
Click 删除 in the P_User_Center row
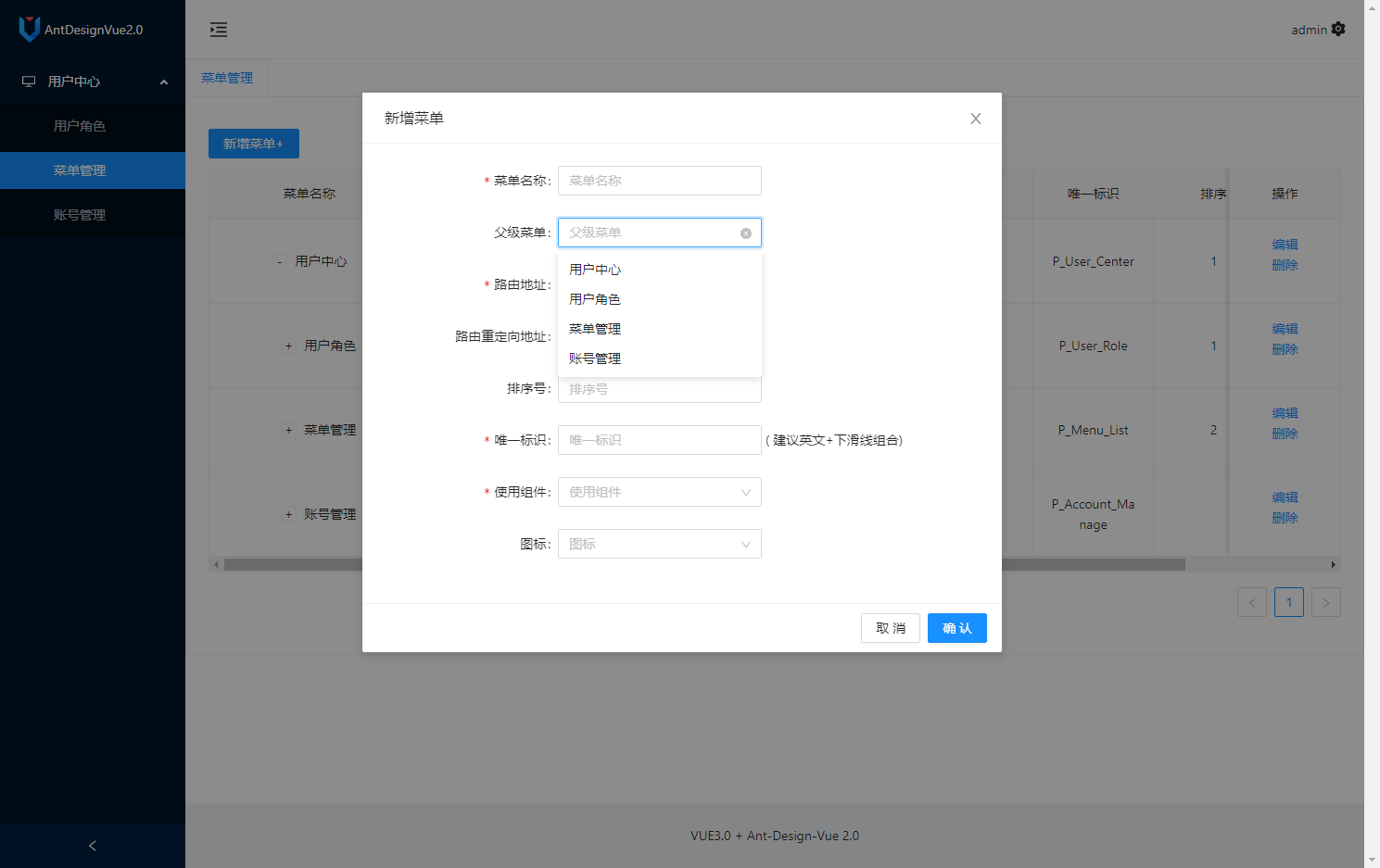pyautogui.click(x=1285, y=265)
